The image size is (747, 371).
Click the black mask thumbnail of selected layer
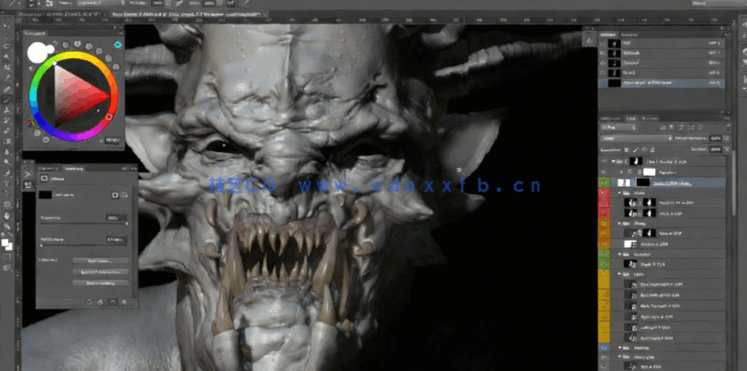(x=643, y=182)
